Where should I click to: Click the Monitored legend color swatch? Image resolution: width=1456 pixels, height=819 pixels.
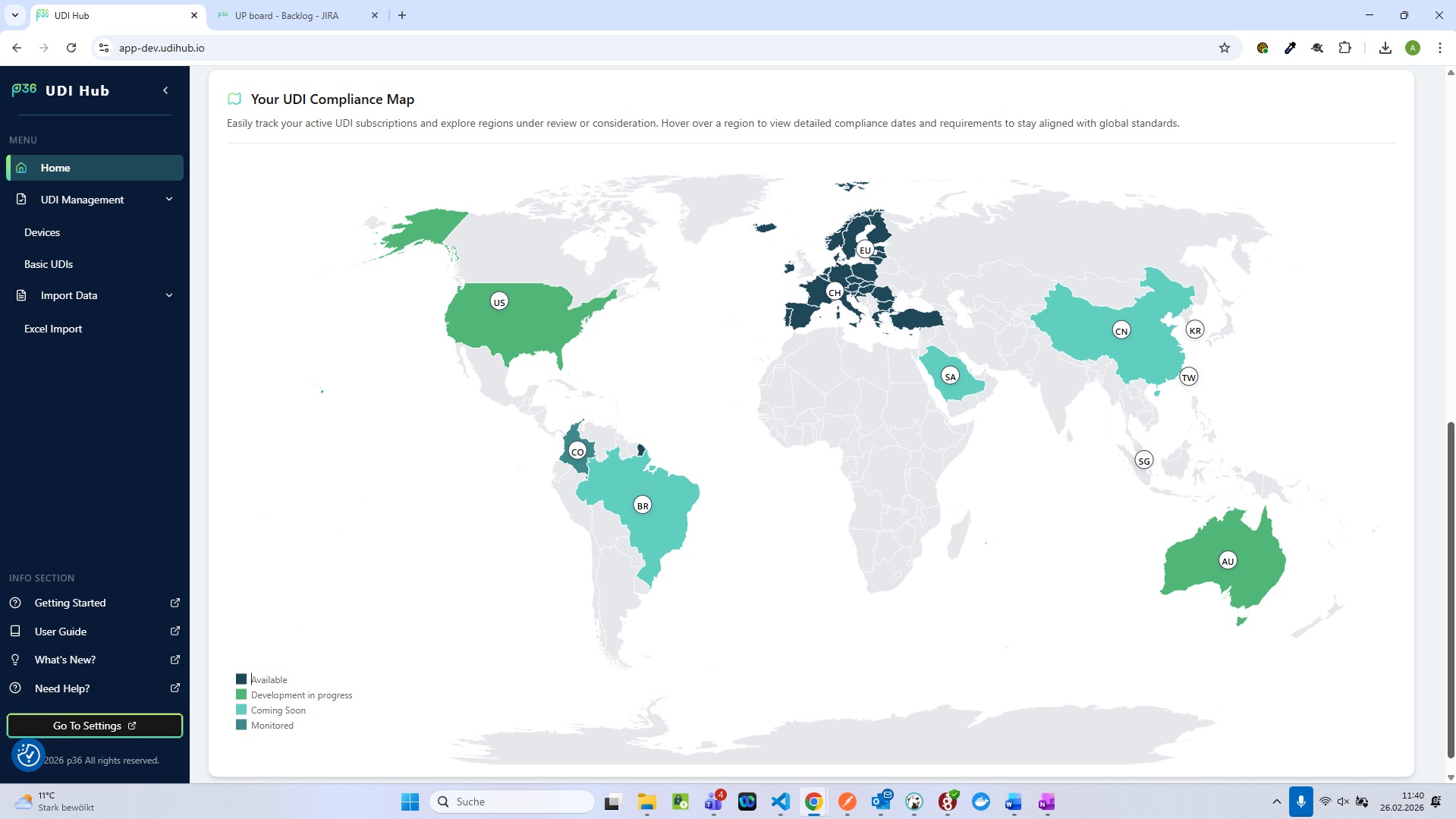[x=241, y=725]
